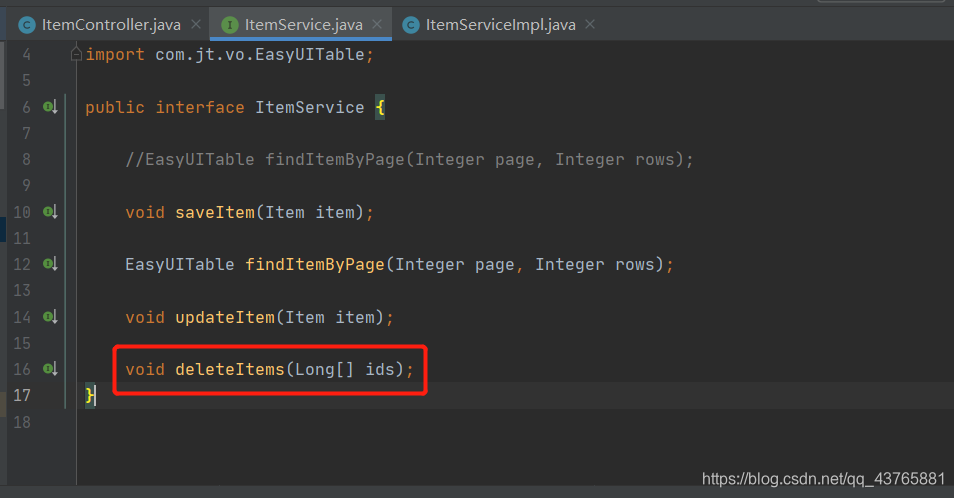This screenshot has height=498, width=954.
Task: Collapse the import block fold marker
Action: pos(76,54)
